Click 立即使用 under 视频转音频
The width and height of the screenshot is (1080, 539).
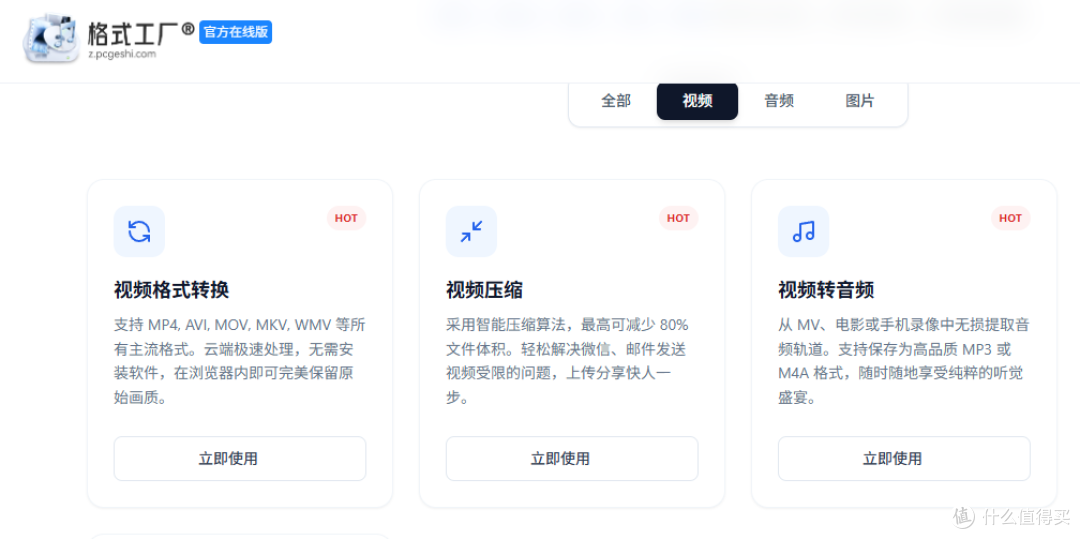(904, 458)
